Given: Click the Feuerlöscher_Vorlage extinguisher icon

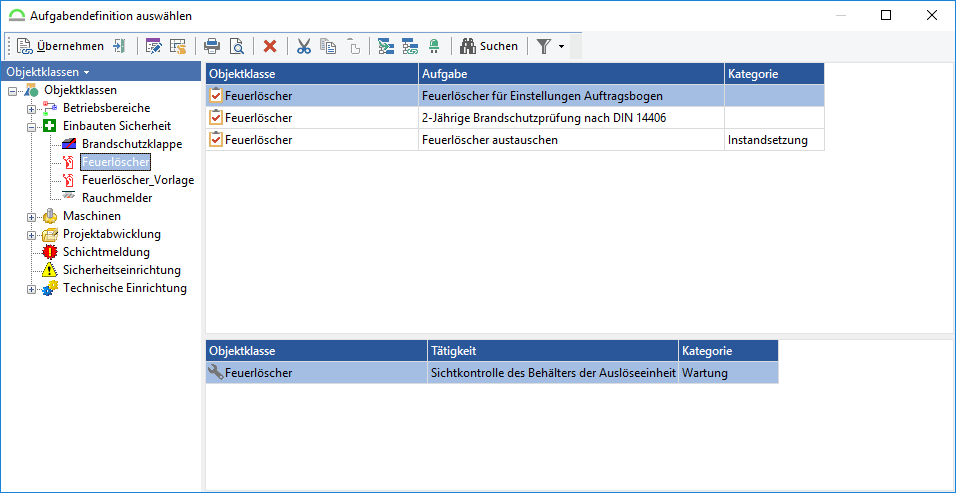Looking at the screenshot, I should coord(69,180).
